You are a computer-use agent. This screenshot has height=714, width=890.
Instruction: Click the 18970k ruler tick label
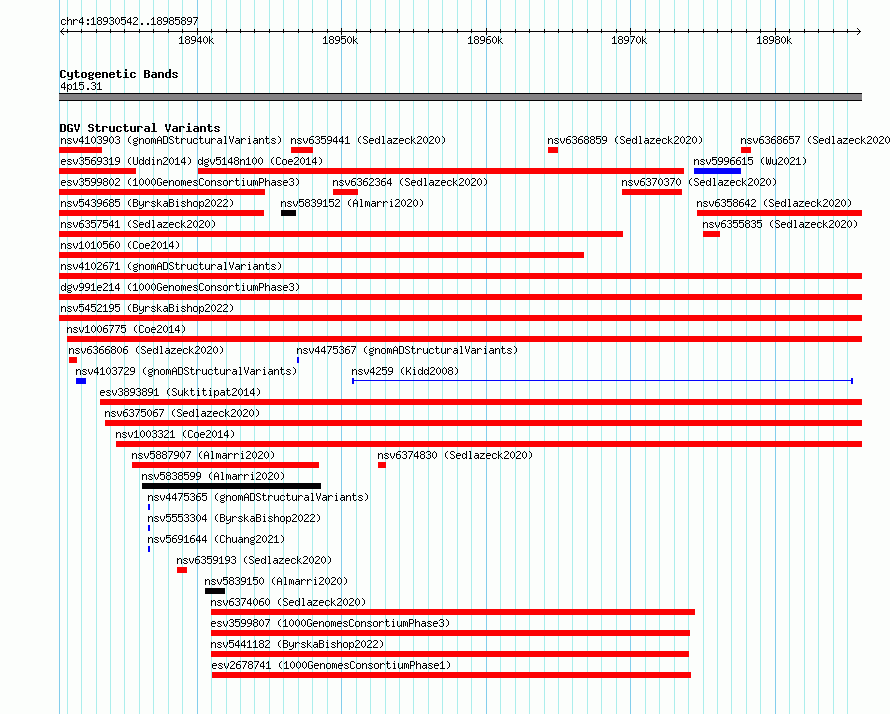[x=629, y=40]
